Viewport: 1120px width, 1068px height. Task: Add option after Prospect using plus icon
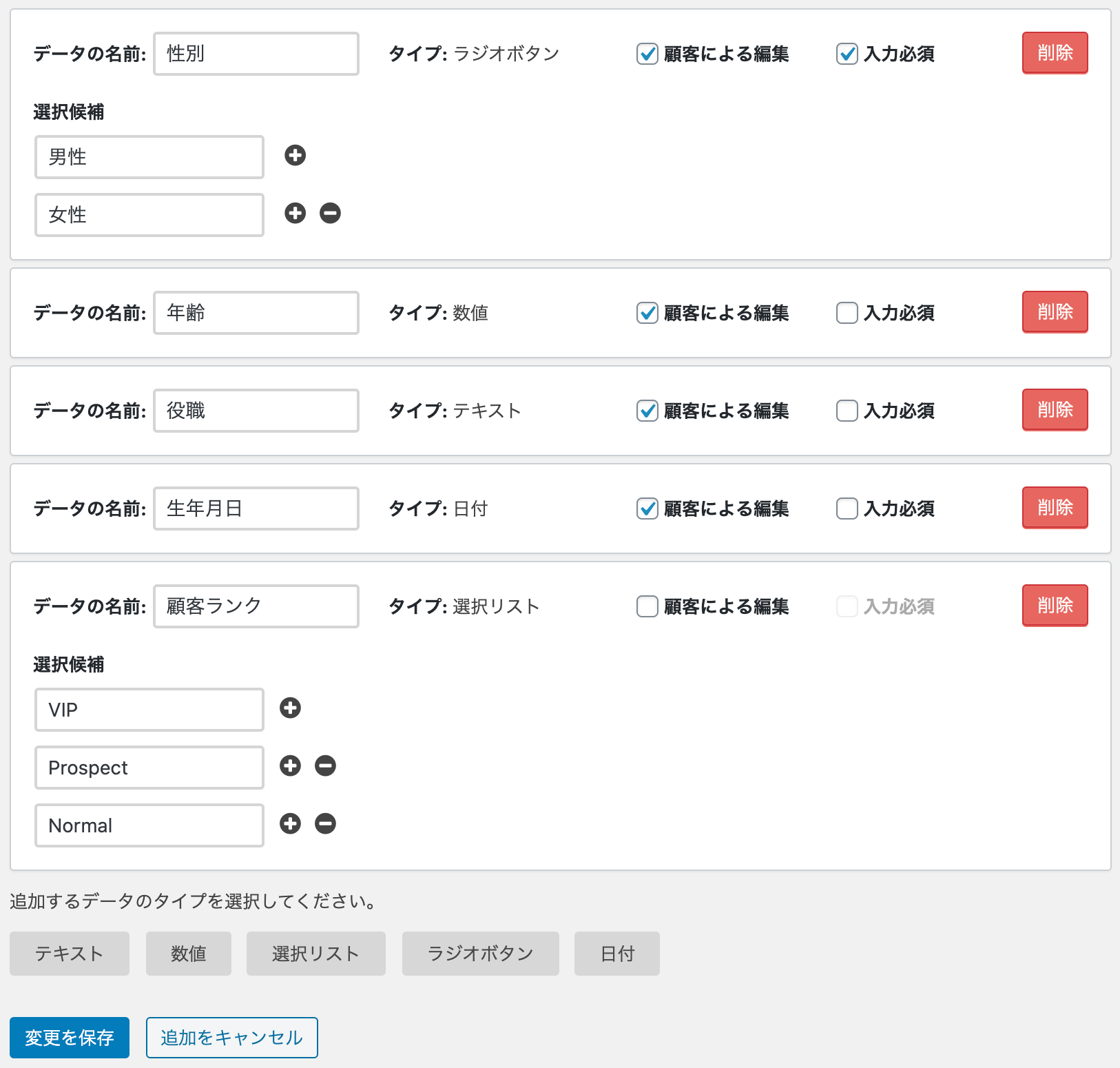290,766
